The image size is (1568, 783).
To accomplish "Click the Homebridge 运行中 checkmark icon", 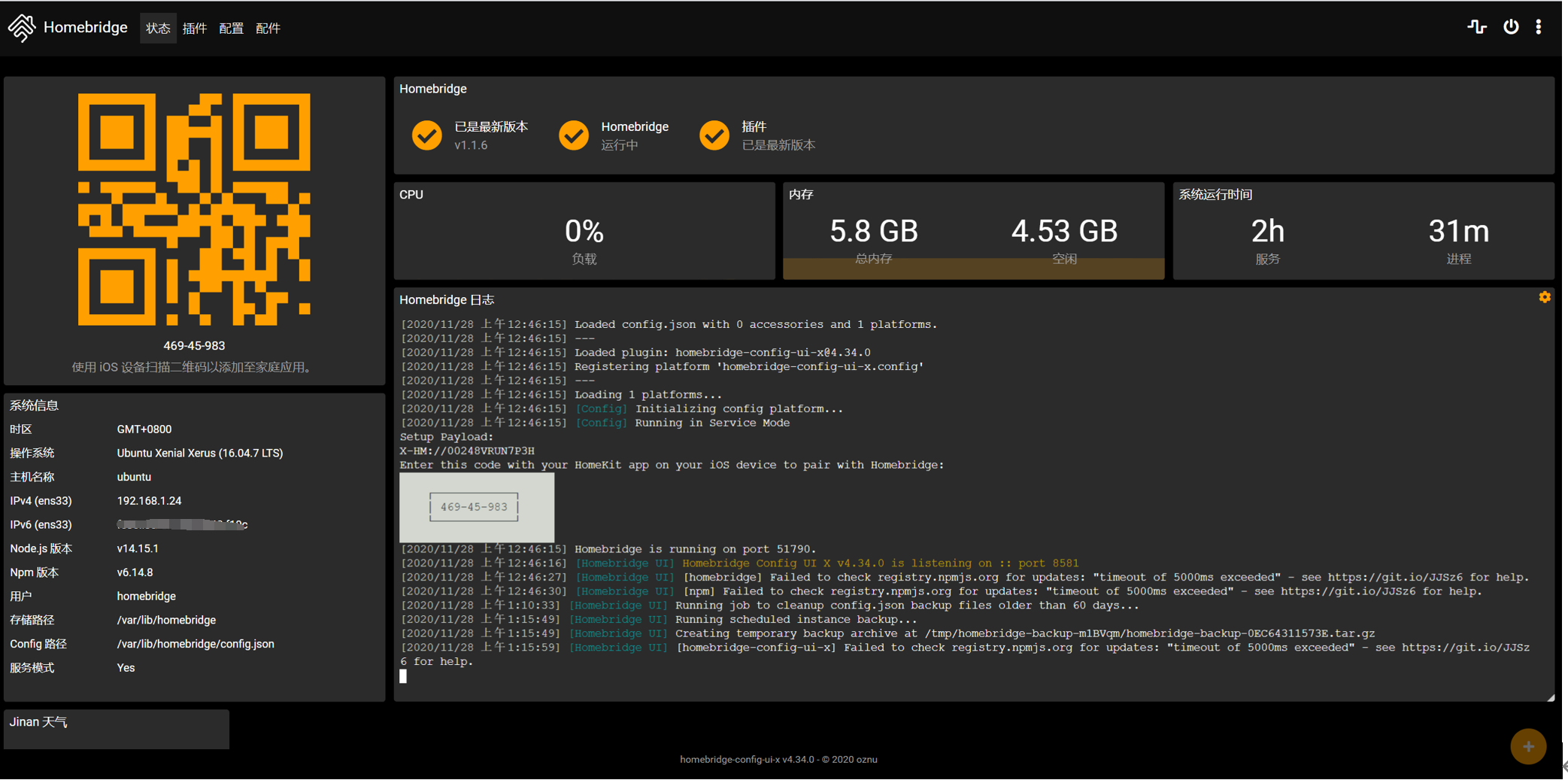I will click(574, 135).
